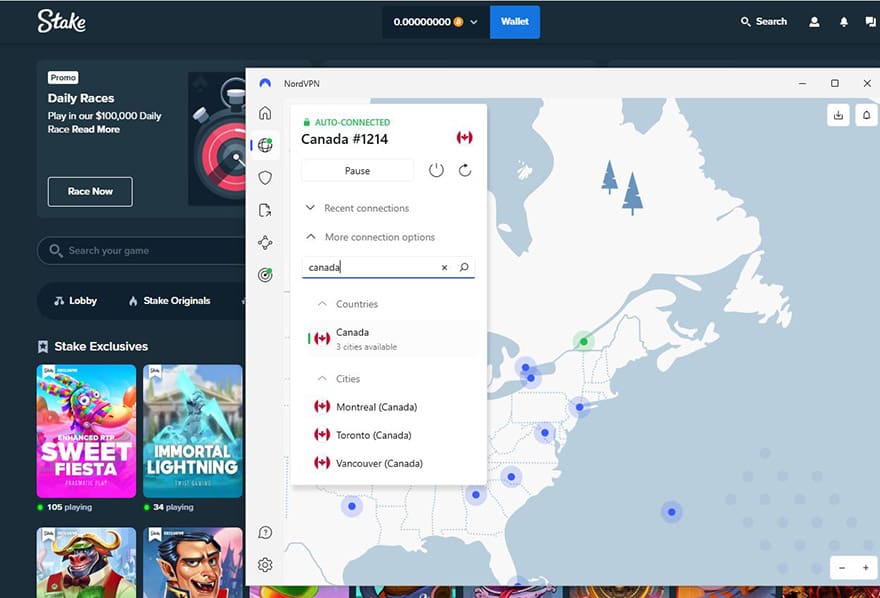The width and height of the screenshot is (880, 598).
Task: Maximize the NordVPN window
Action: 835,83
